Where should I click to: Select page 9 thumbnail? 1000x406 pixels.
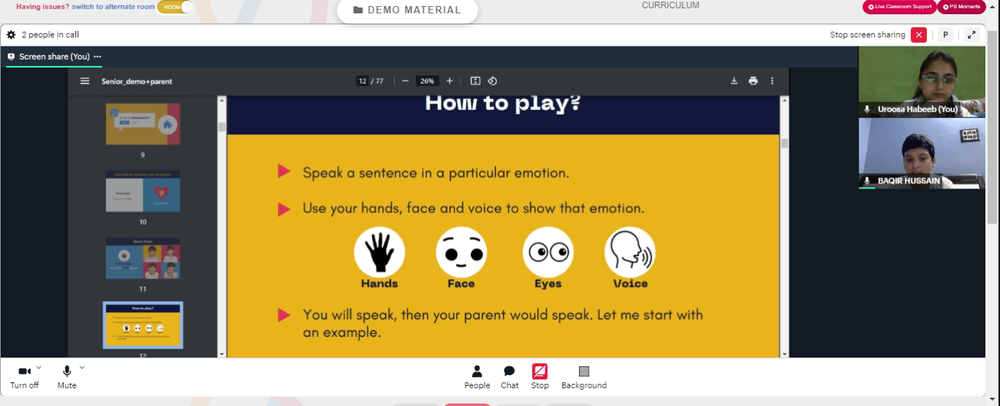[143, 124]
